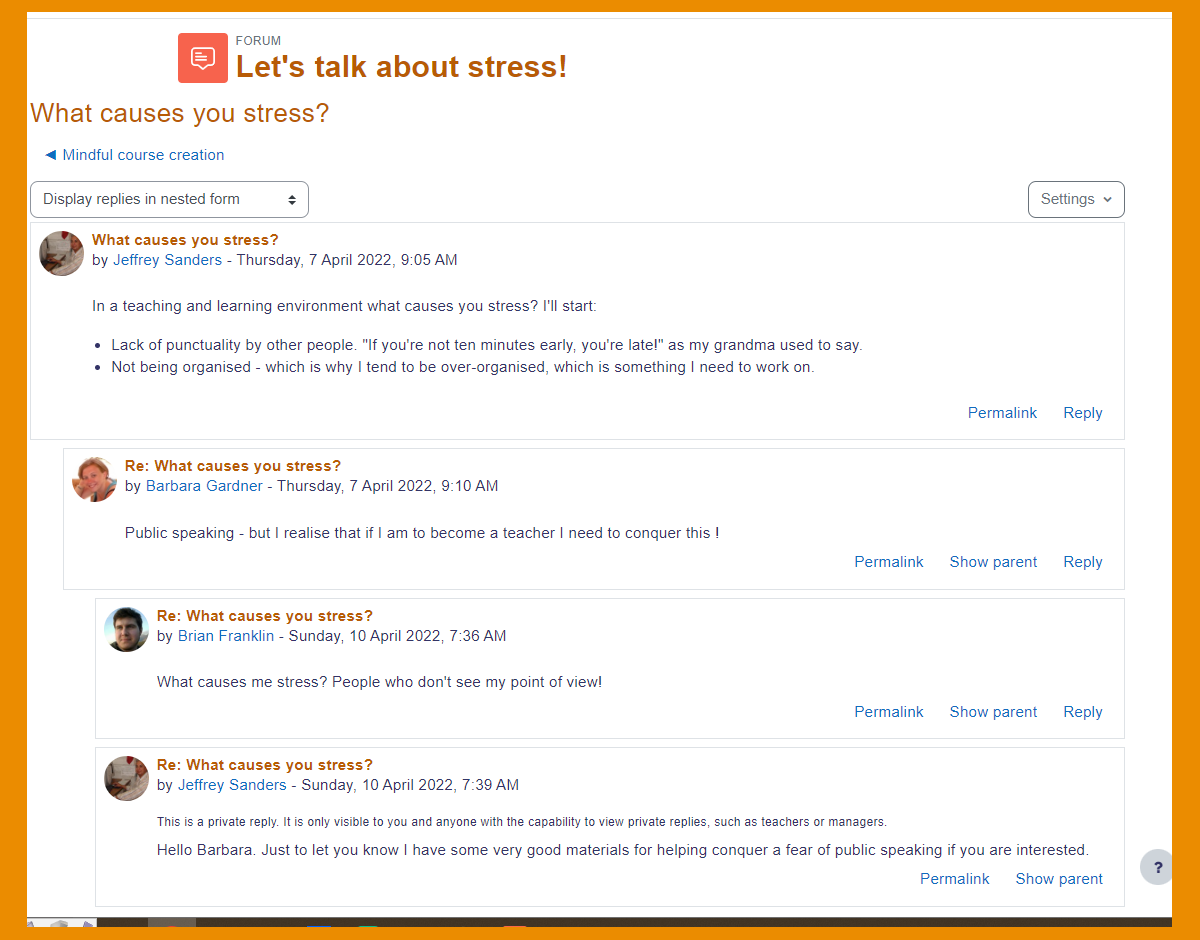Go back to Mindful course creation

[134, 155]
